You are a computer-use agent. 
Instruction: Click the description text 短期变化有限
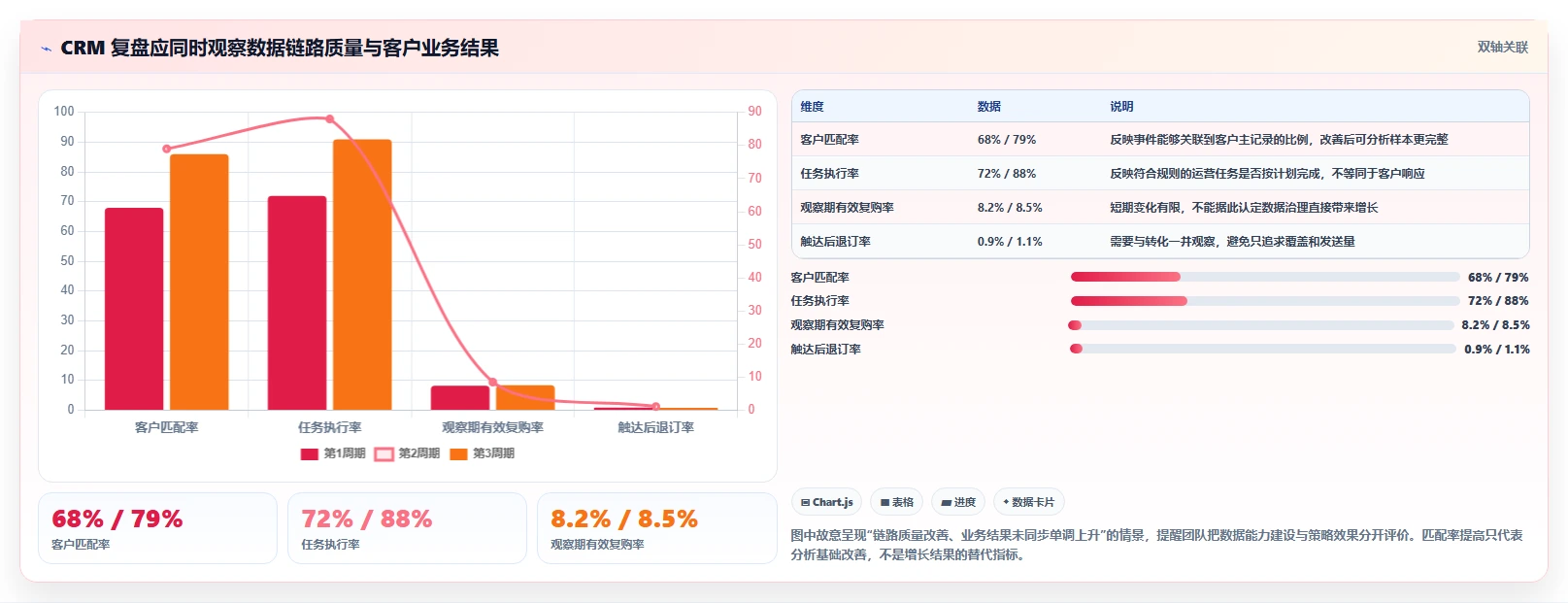1145,208
